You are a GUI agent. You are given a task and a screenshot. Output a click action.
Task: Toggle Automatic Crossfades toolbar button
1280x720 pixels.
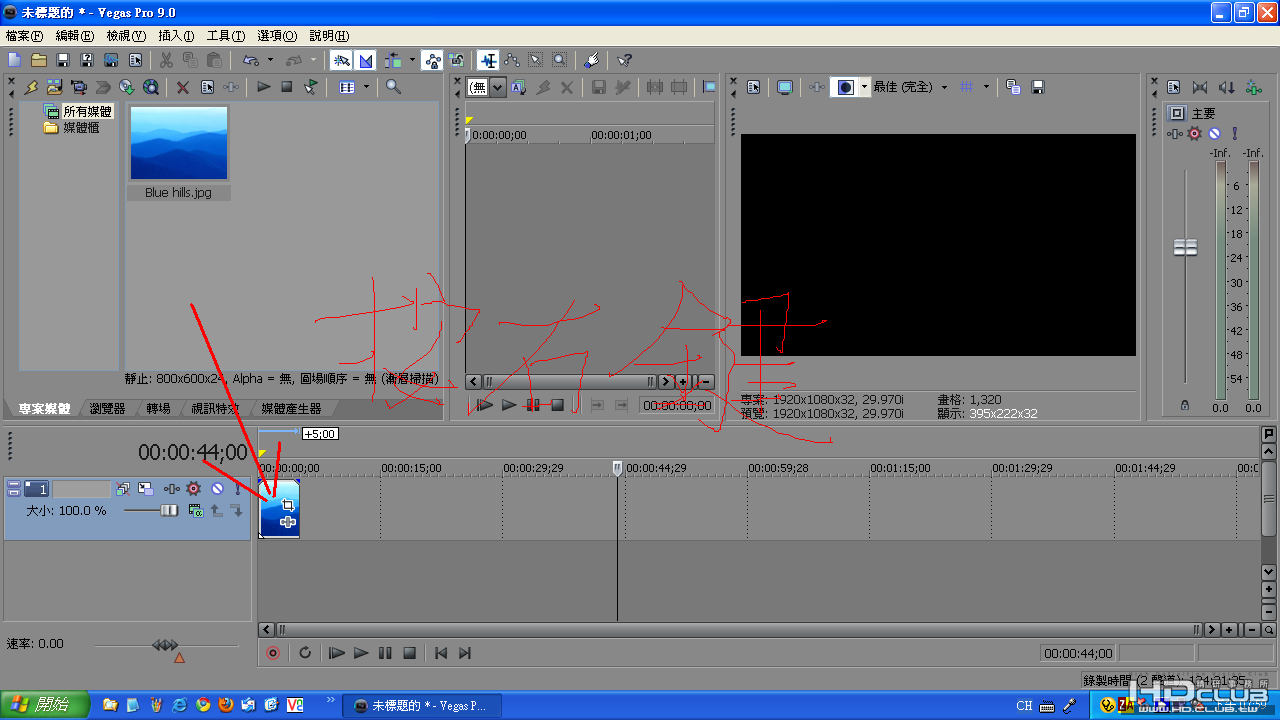[366, 60]
